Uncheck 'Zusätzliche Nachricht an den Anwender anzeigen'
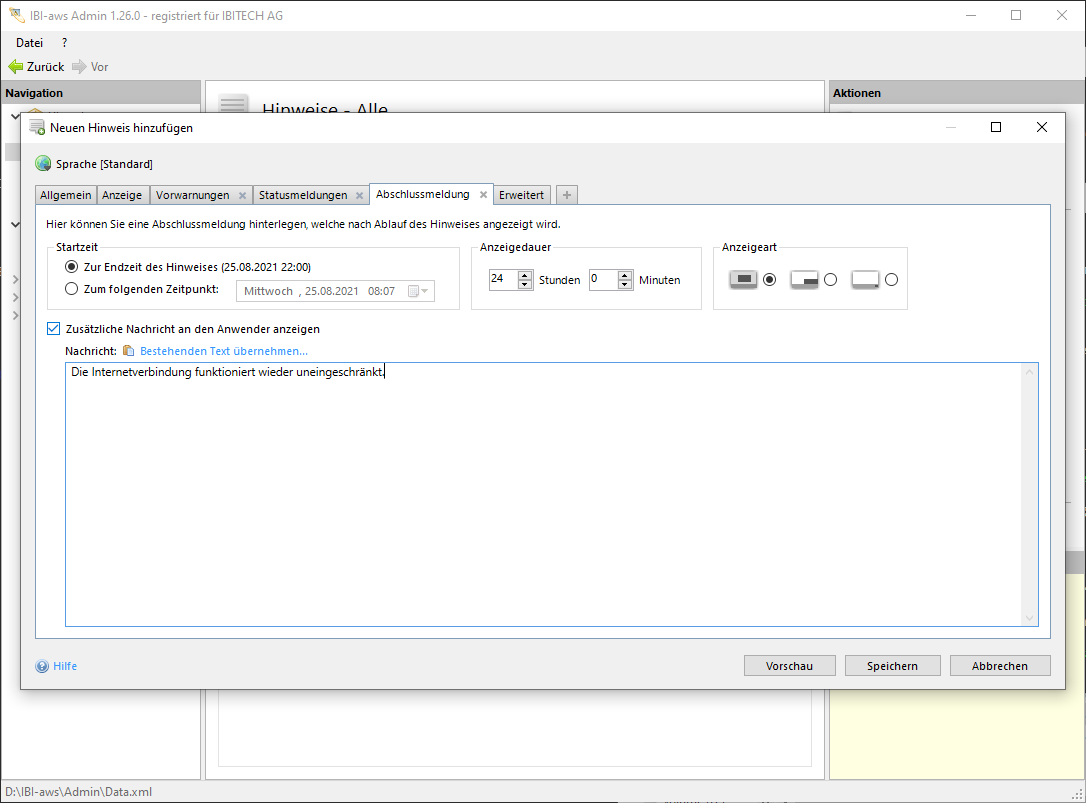 (53, 328)
